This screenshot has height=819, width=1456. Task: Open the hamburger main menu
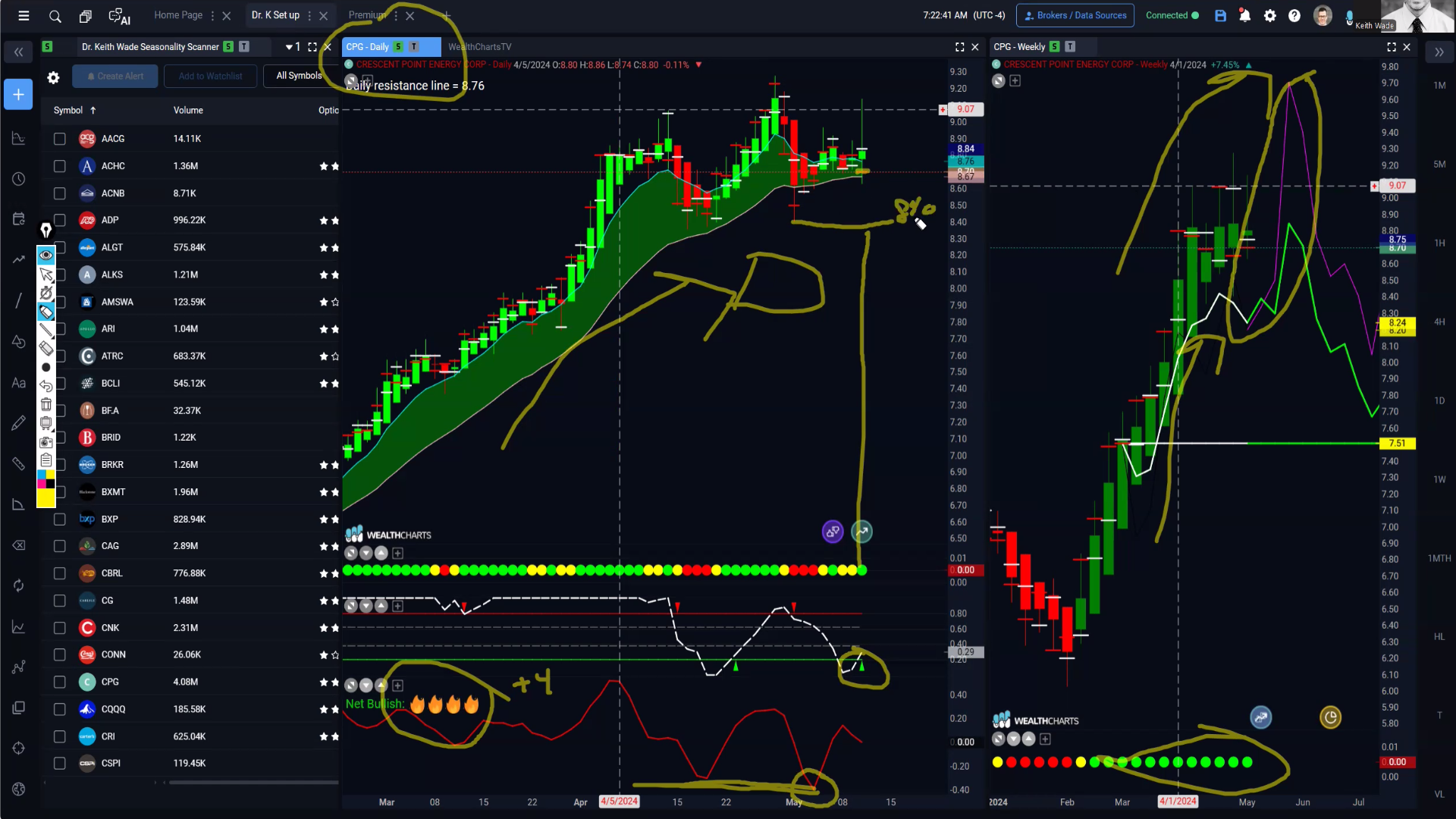pyautogui.click(x=24, y=15)
